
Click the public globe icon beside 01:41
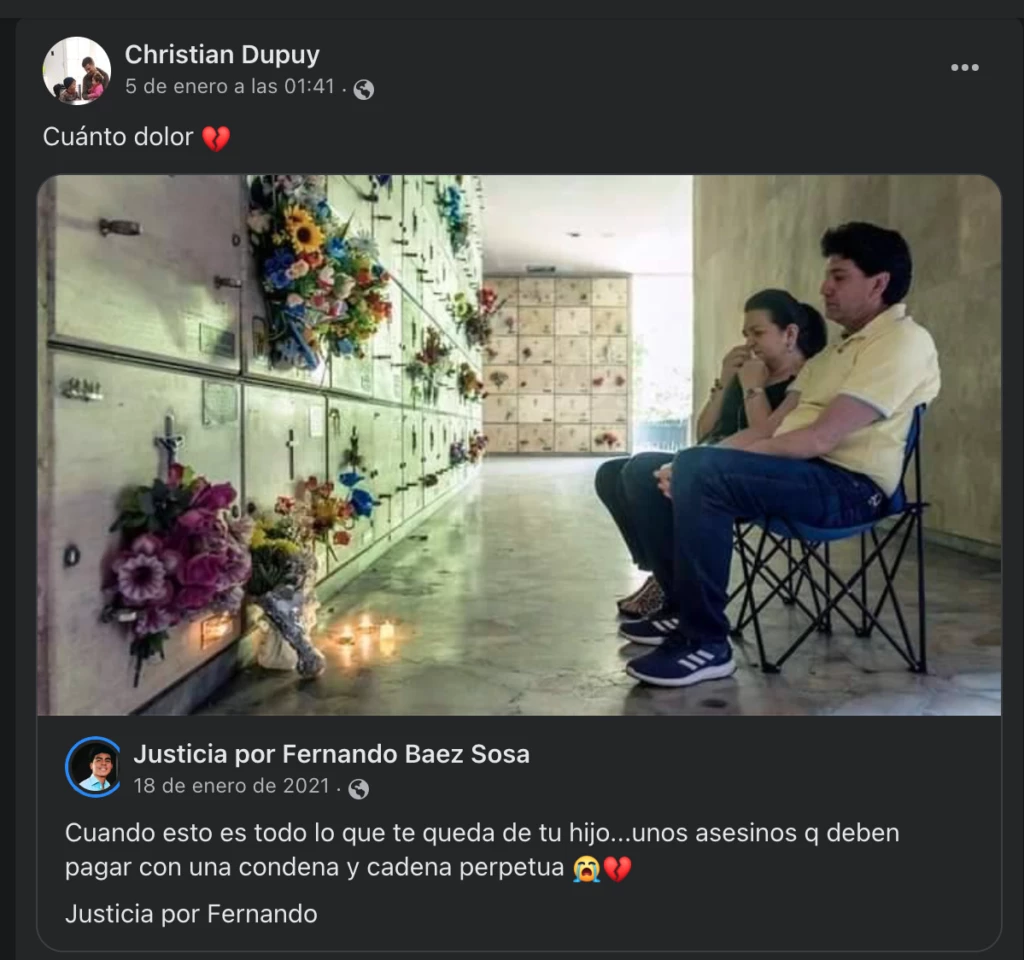point(364,89)
